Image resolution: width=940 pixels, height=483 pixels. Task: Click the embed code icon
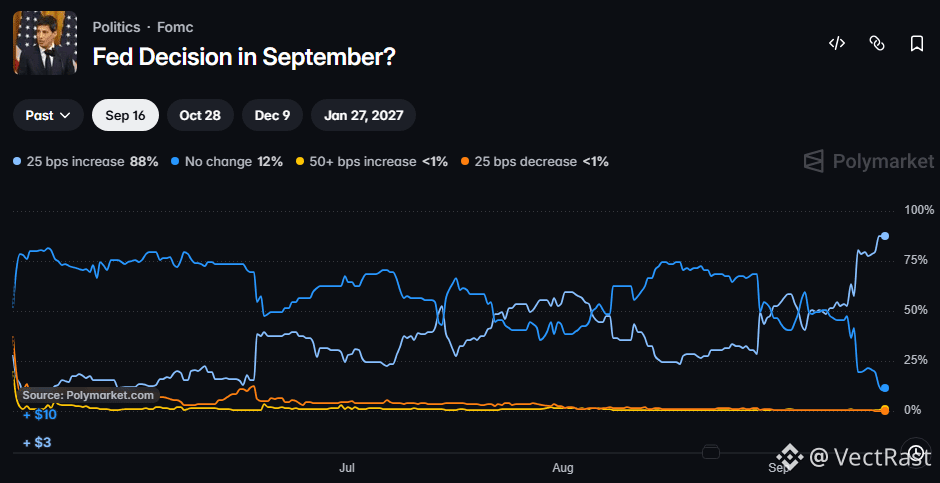point(837,43)
